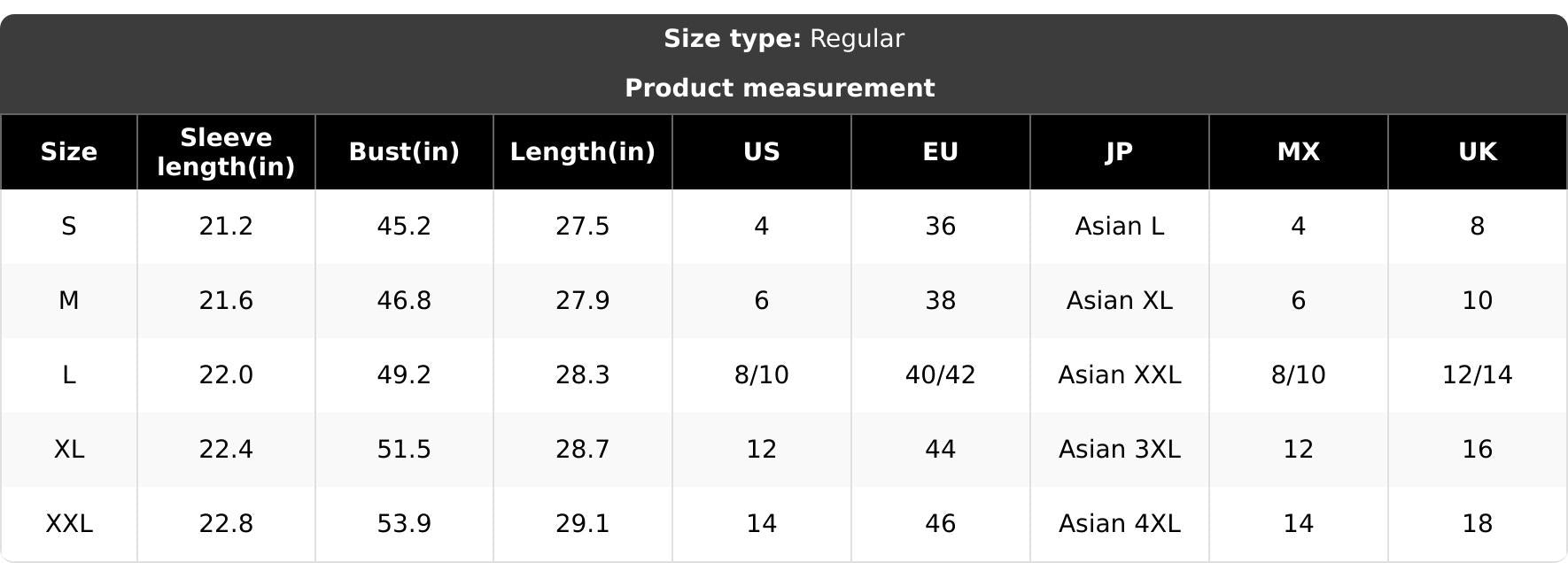Image resolution: width=1568 pixels, height=563 pixels.
Task: Select the JP column header
Action: pyautogui.click(x=1120, y=152)
